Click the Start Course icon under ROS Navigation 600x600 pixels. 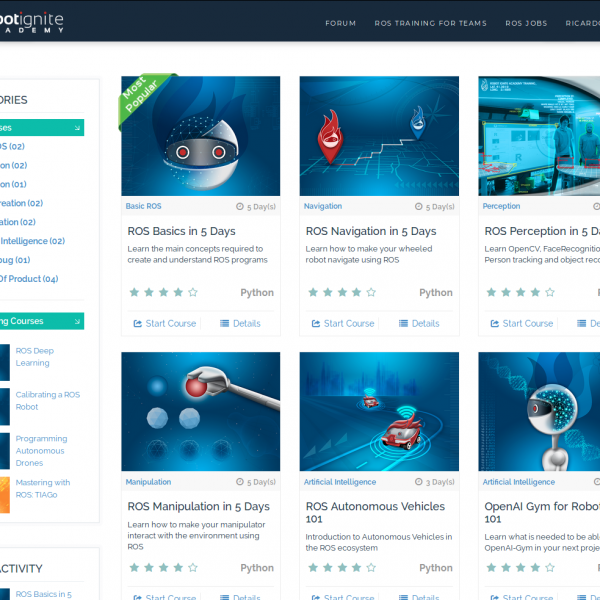(316, 324)
